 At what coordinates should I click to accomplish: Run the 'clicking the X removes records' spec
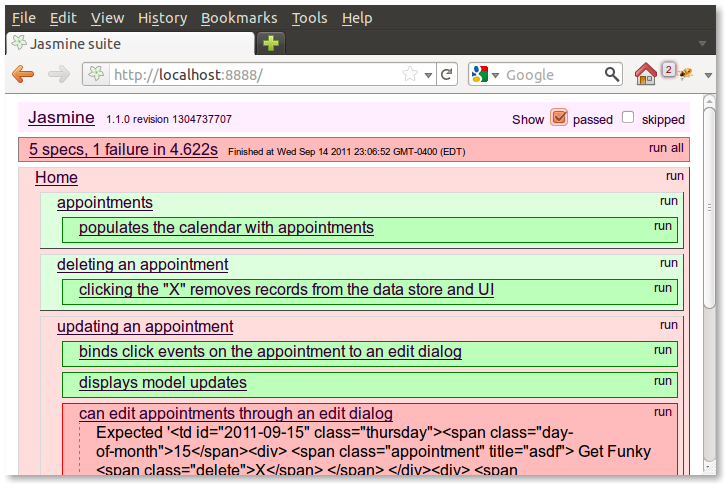click(x=663, y=288)
